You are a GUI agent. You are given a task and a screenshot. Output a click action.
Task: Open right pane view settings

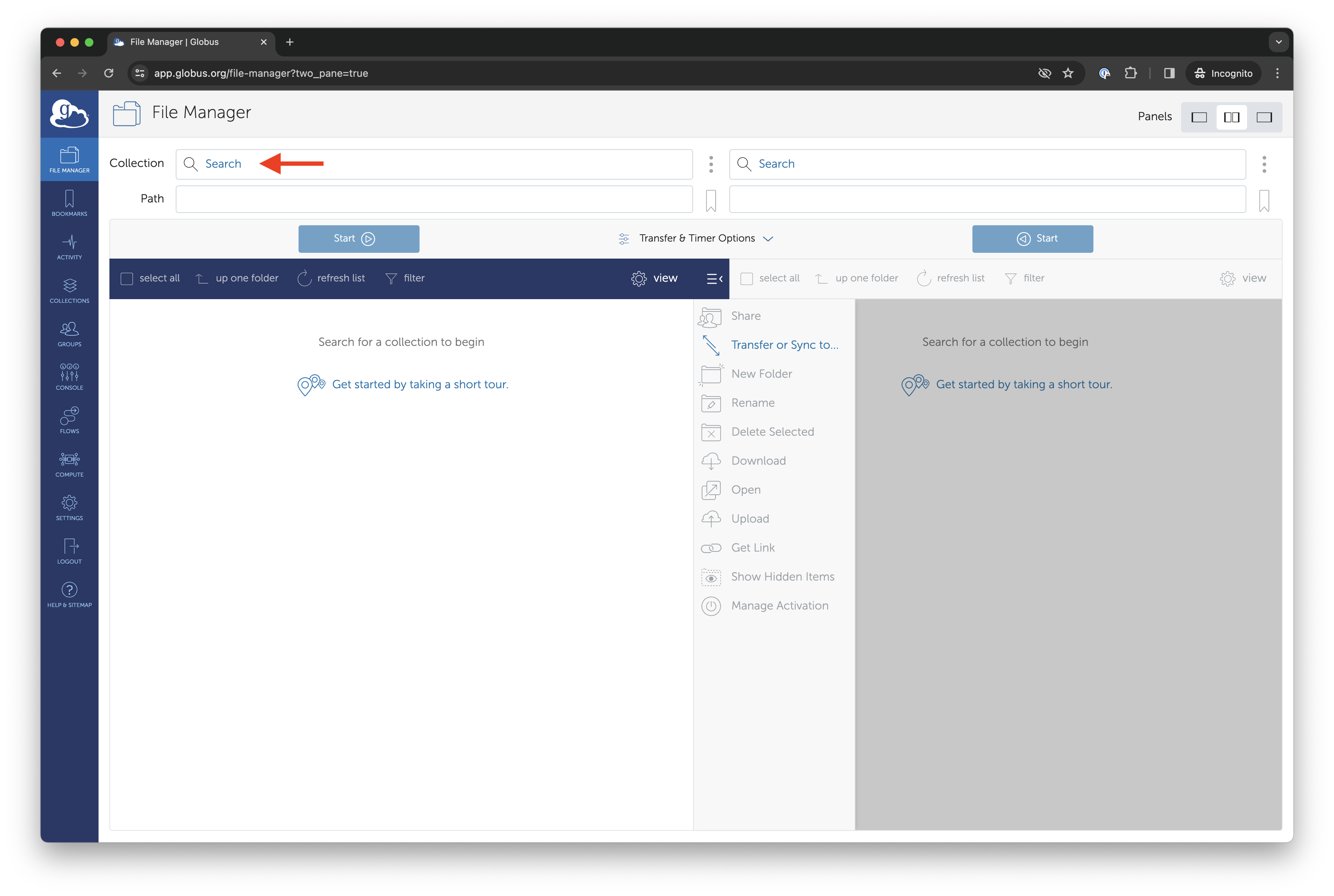(x=1243, y=278)
